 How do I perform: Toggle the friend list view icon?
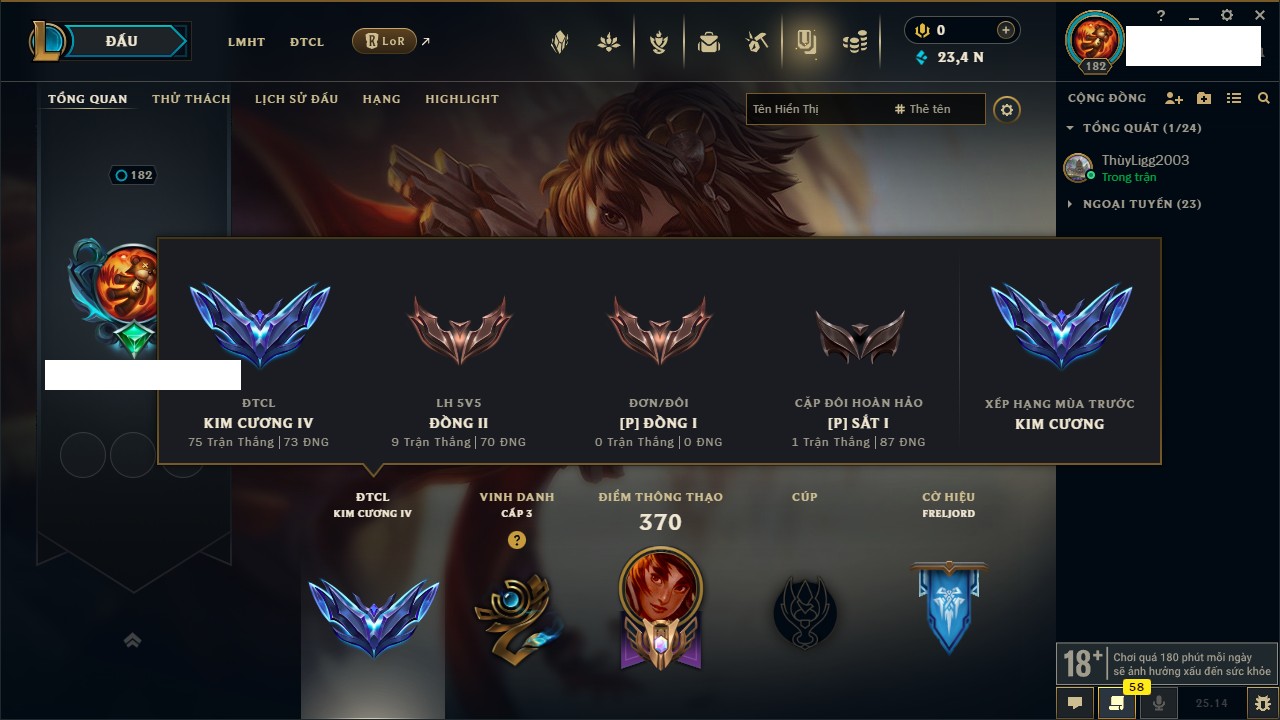(1234, 98)
